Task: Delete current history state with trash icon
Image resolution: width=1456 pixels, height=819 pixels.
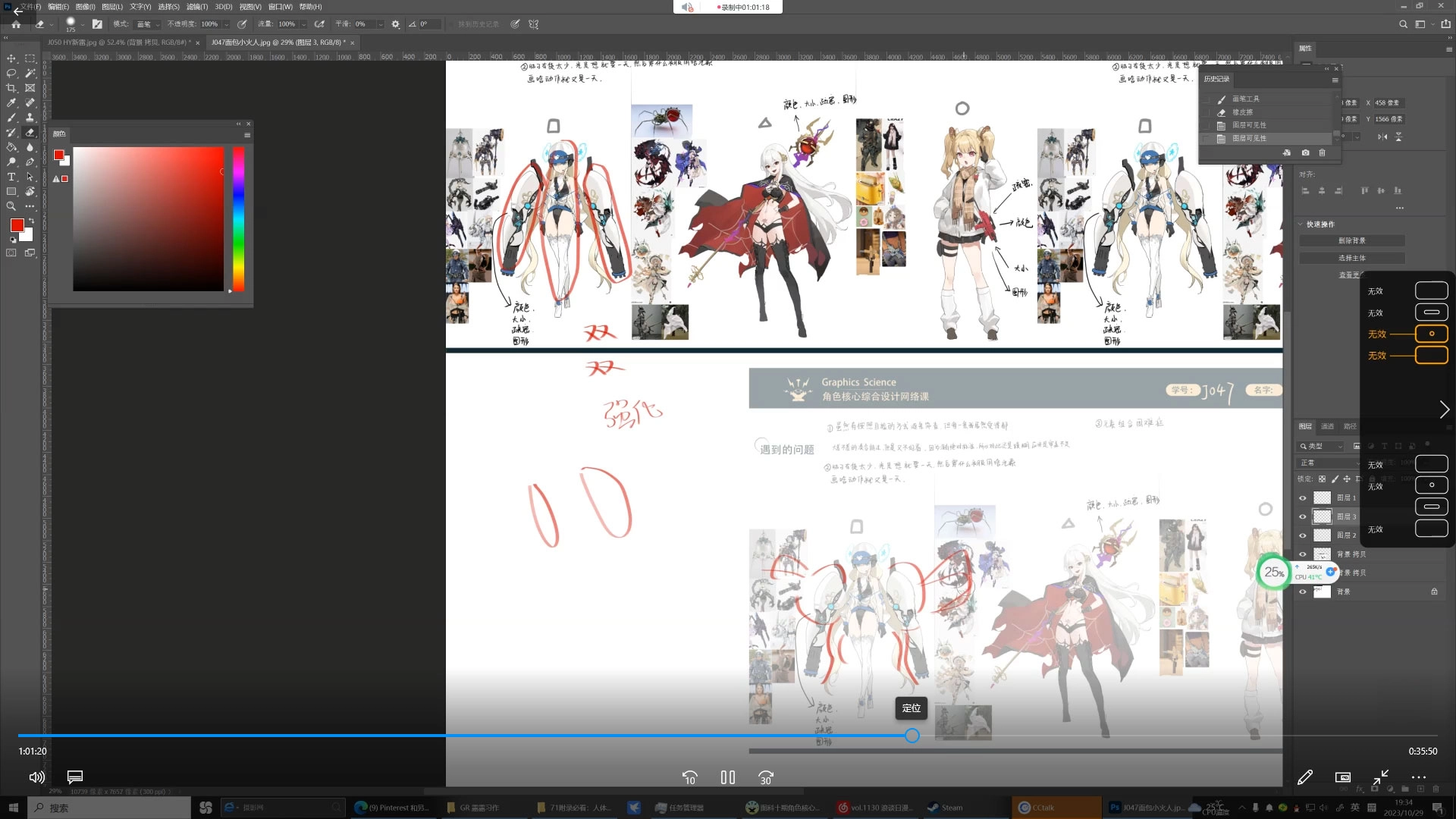Action: (x=1322, y=152)
